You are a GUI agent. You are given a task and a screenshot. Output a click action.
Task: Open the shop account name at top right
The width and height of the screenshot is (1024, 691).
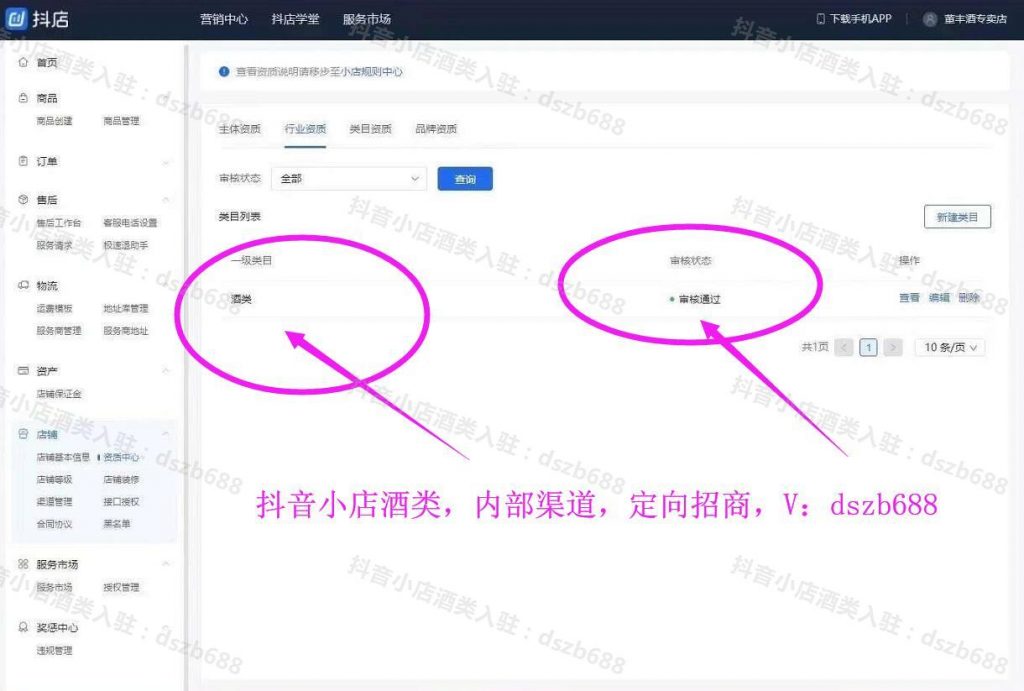pyautogui.click(x=975, y=19)
